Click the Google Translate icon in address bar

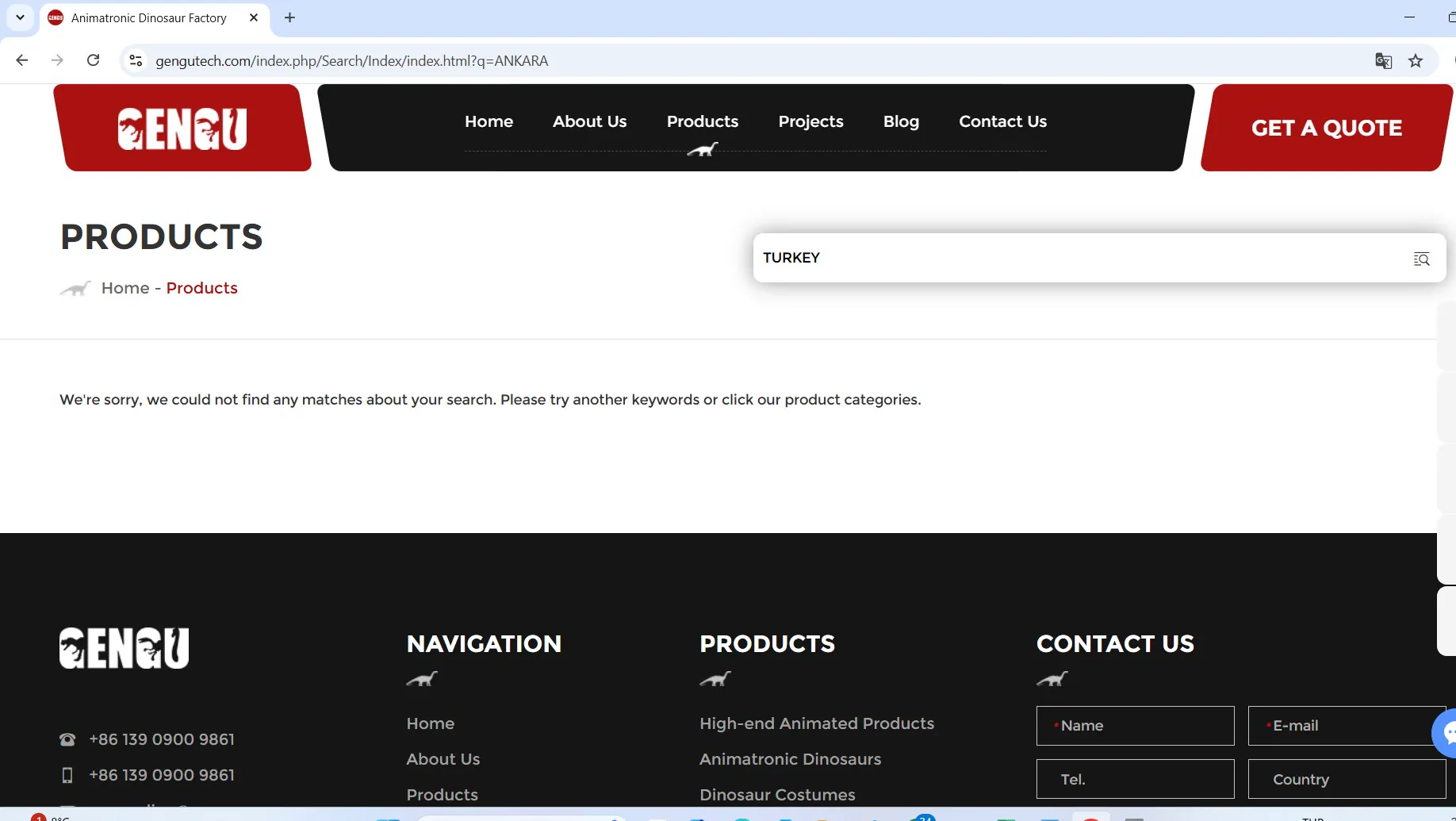1383,61
